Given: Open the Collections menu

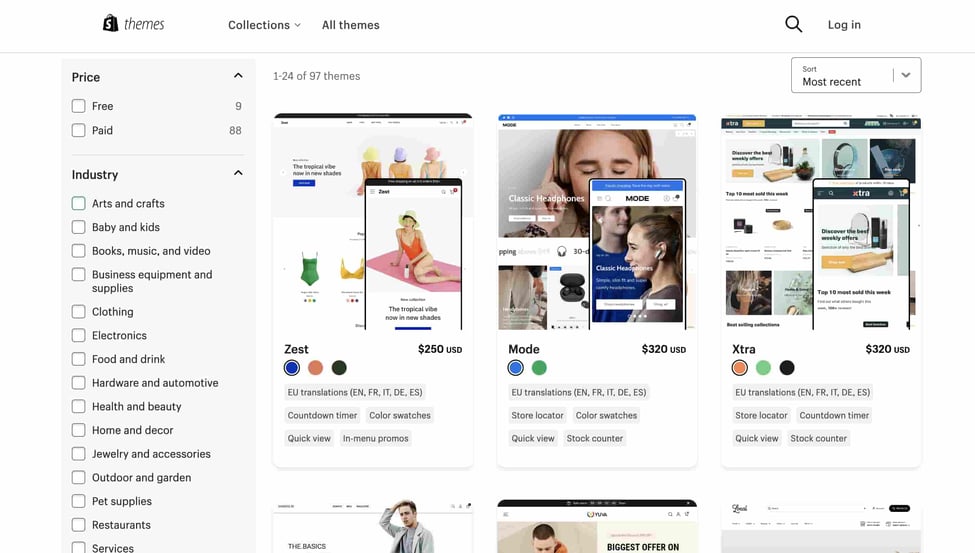Looking at the screenshot, I should tap(264, 25).
